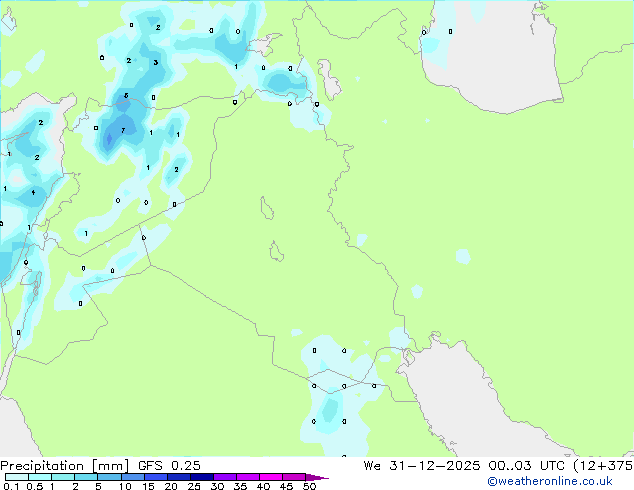Click the 20–25 mm legend color swatch

(178, 477)
